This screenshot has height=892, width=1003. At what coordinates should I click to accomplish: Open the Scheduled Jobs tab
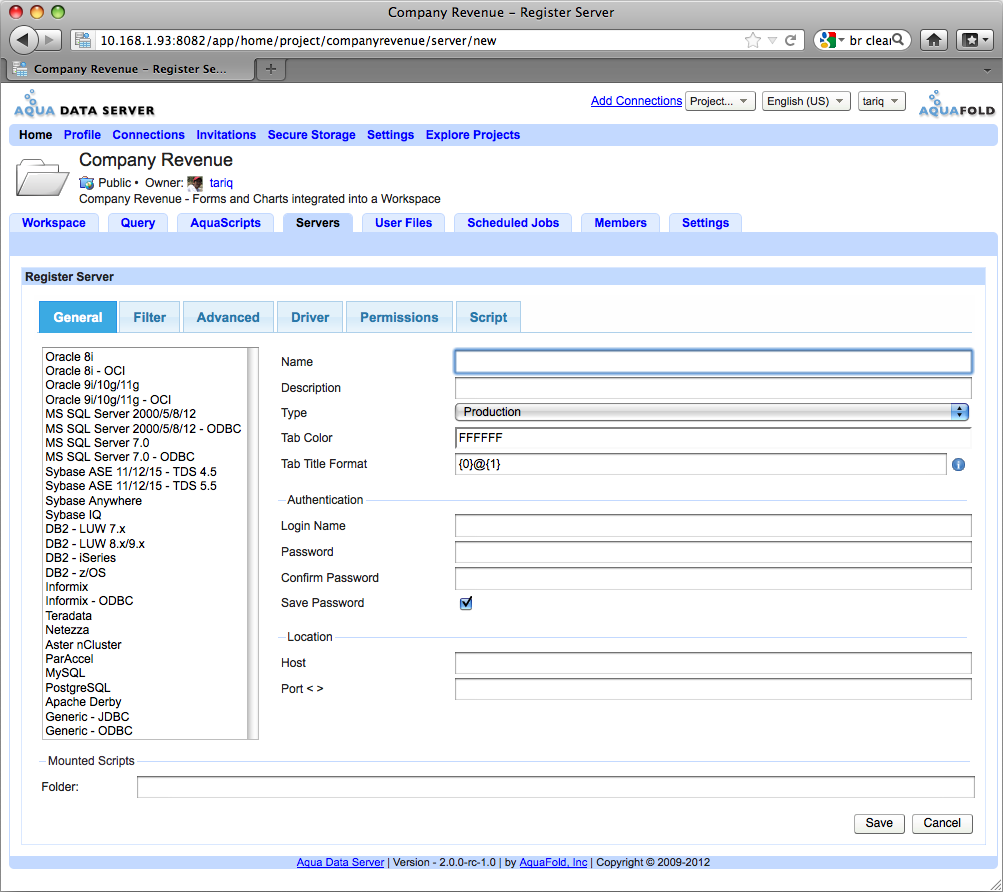point(513,223)
